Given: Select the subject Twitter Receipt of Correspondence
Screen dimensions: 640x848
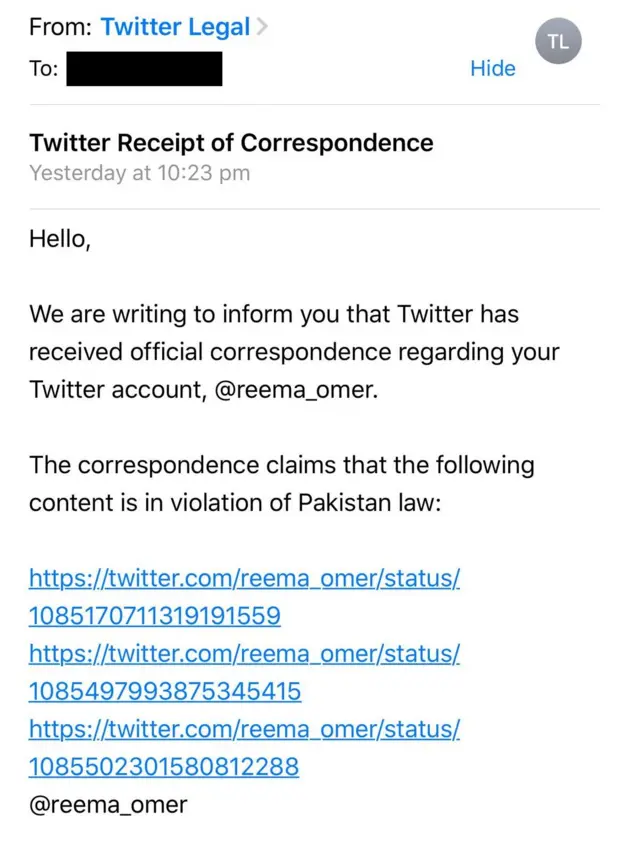Looking at the screenshot, I should pyautogui.click(x=231, y=143).
